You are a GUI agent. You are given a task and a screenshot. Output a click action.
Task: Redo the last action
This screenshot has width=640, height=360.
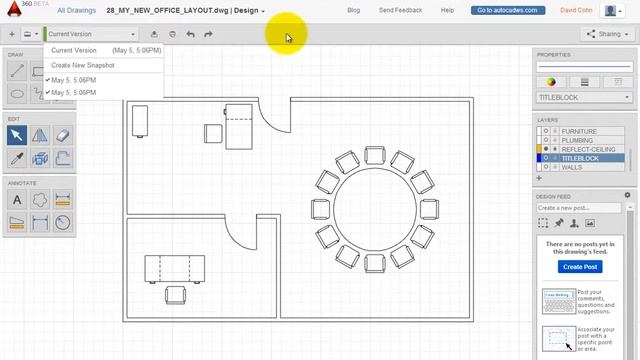click(x=208, y=34)
